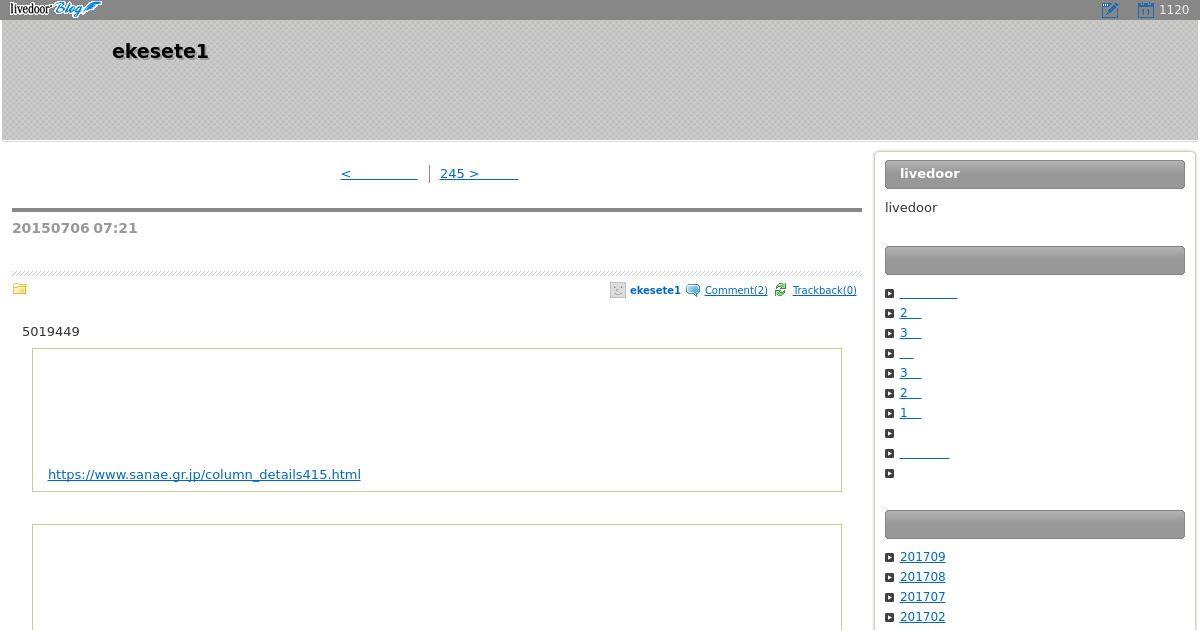Open the ekesete1 author link
The height and width of the screenshot is (630, 1200).
tap(655, 290)
